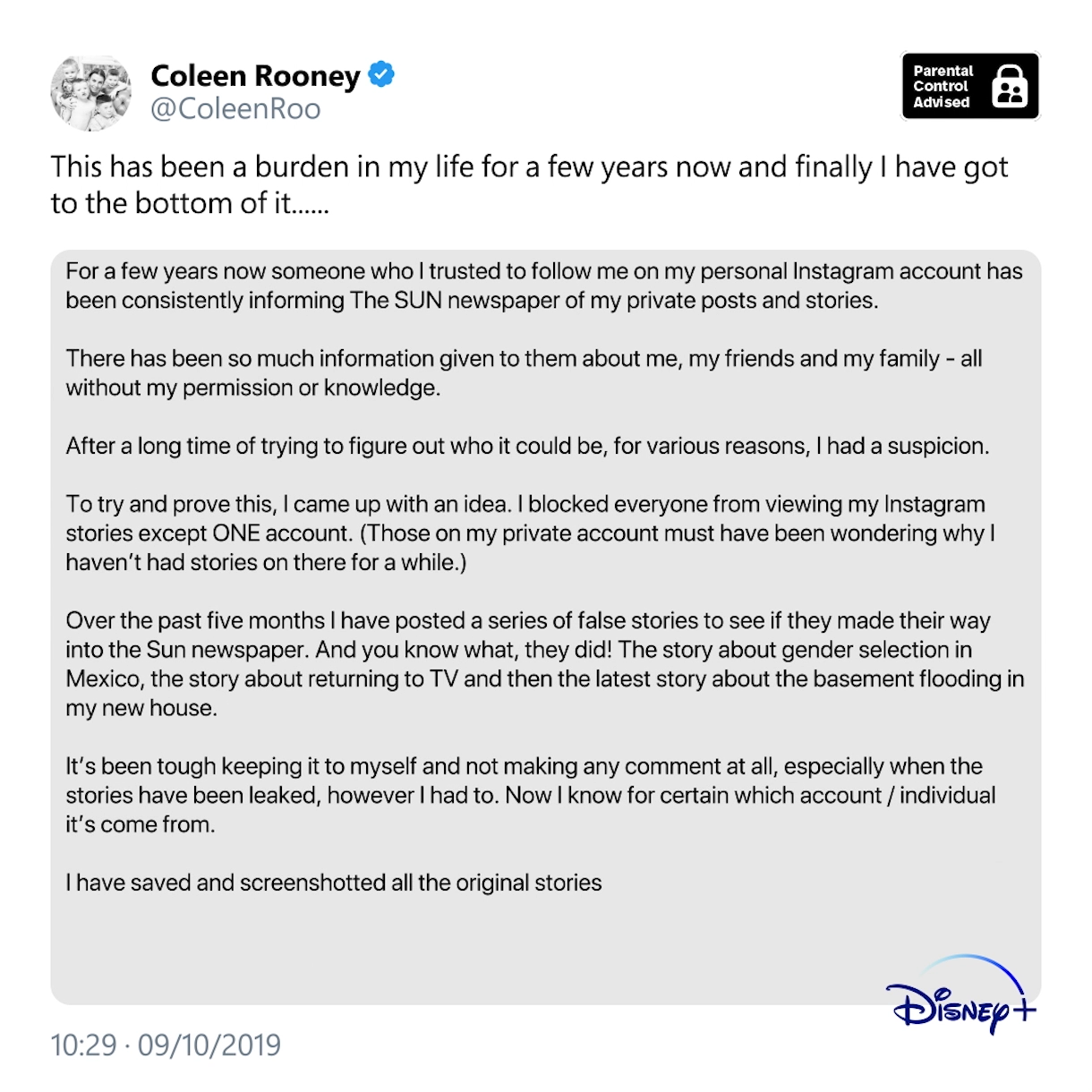Viewport: 1092px width, 1092px height.
Task: Open the @ColeenRoo handle link
Action: coord(235,109)
